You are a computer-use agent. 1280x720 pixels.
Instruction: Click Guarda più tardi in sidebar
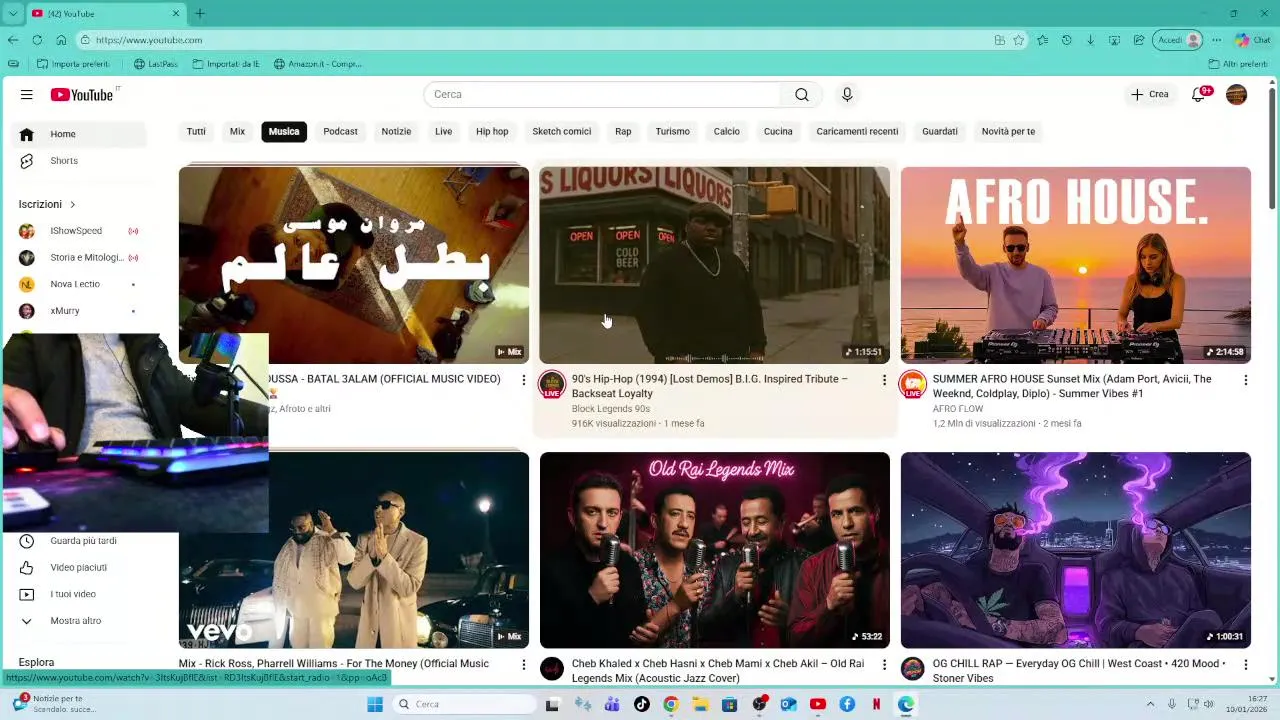coord(82,541)
